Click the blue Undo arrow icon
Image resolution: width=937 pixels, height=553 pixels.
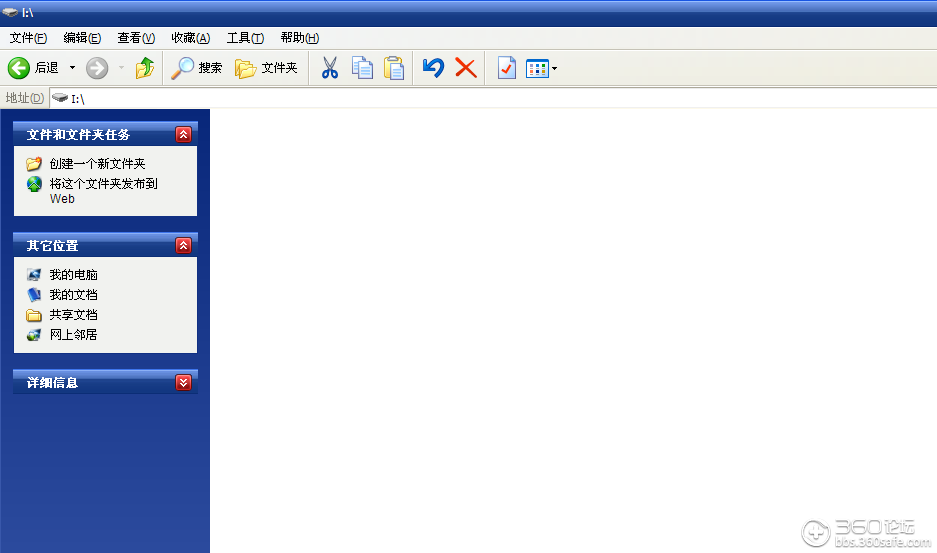click(433, 68)
